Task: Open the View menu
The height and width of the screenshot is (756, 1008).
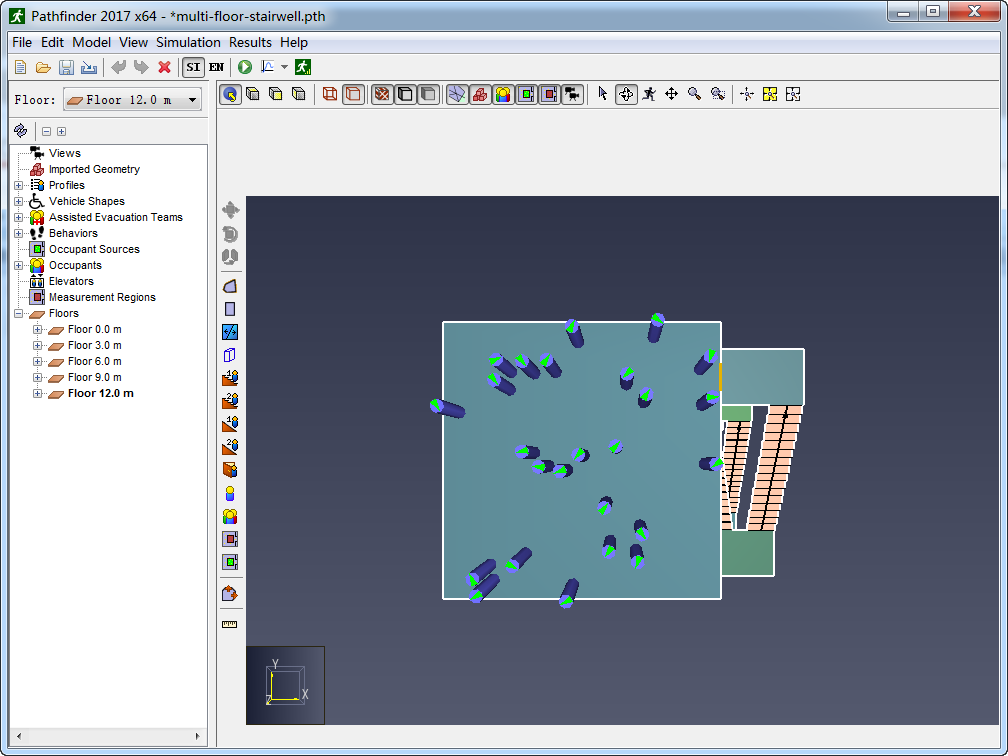Action: coord(133,42)
